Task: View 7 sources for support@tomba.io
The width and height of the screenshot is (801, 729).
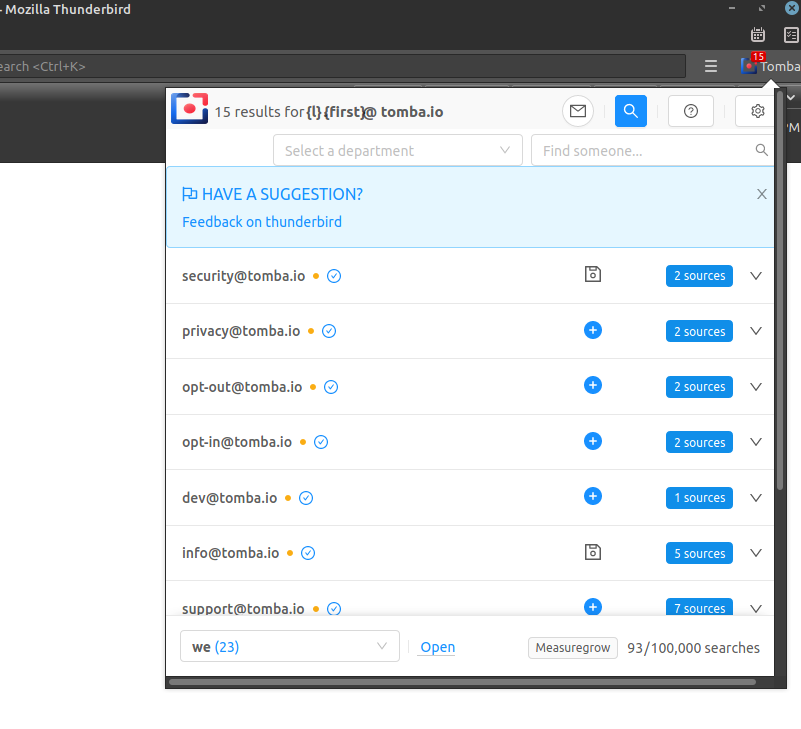Action: 699,606
